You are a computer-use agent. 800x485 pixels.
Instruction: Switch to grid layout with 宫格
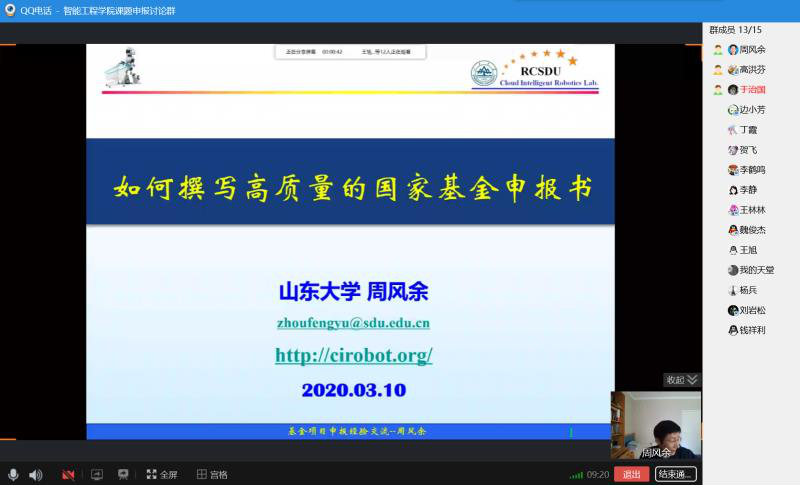pos(212,474)
